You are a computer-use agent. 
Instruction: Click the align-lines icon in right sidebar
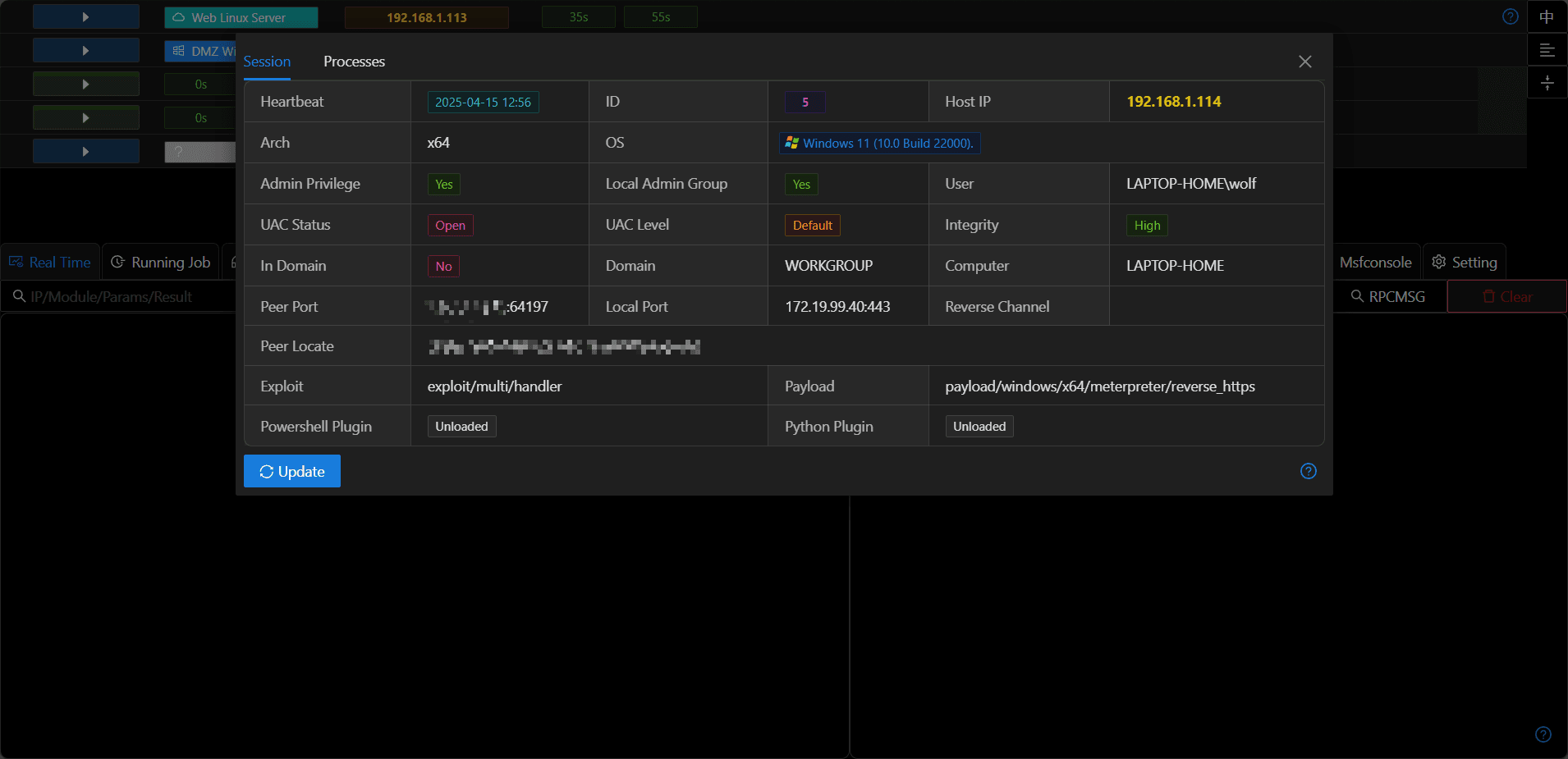tap(1547, 50)
